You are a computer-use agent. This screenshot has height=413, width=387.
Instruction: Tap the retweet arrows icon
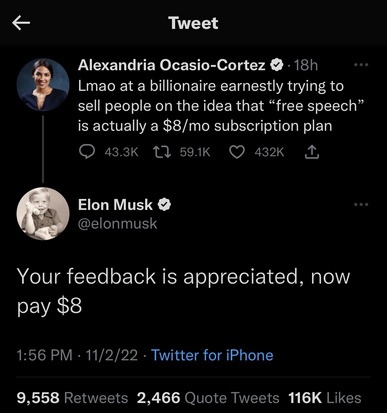coord(162,152)
